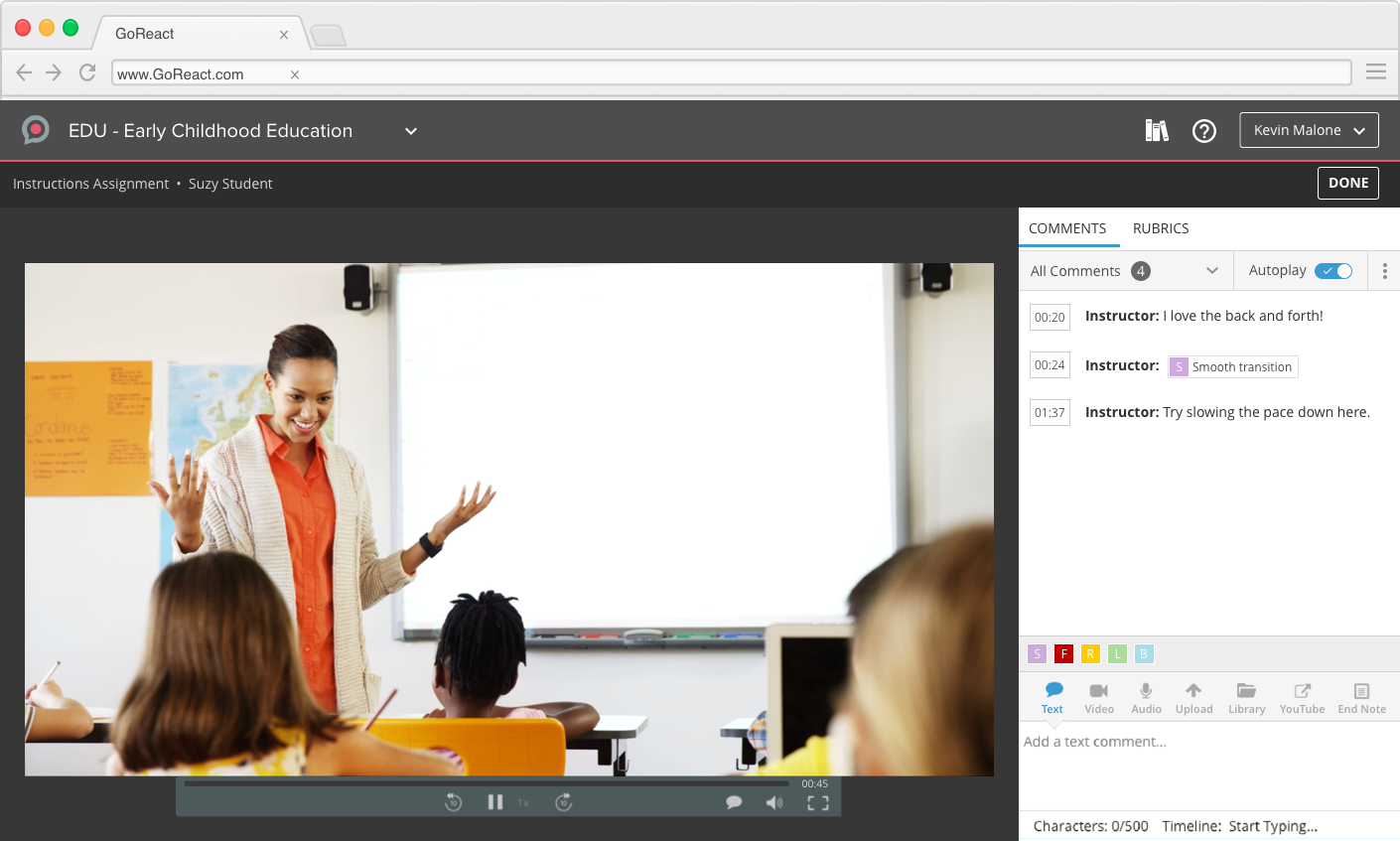The image size is (1400, 841).
Task: Select the red F marker
Action: [x=1063, y=653]
